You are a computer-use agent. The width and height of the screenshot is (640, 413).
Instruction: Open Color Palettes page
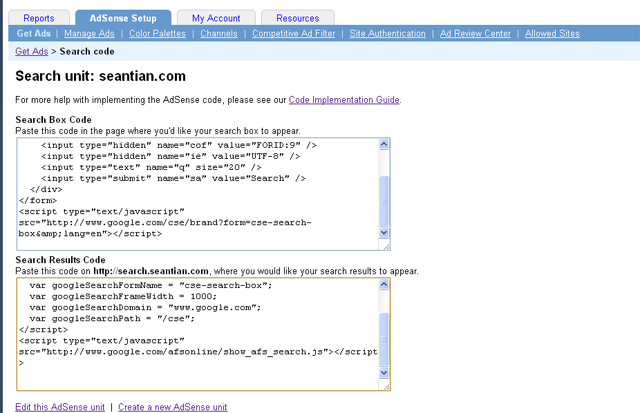157,33
